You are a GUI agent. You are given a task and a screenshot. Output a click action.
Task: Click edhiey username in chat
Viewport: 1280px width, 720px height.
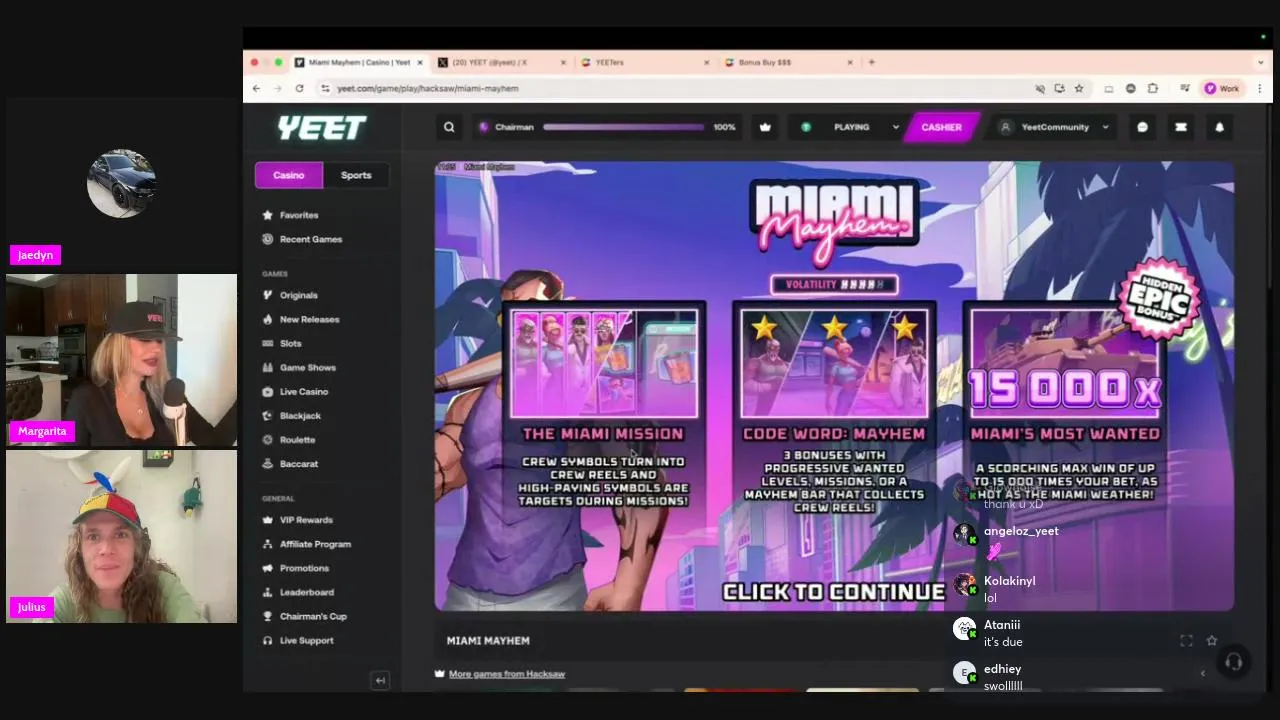(x=1002, y=669)
